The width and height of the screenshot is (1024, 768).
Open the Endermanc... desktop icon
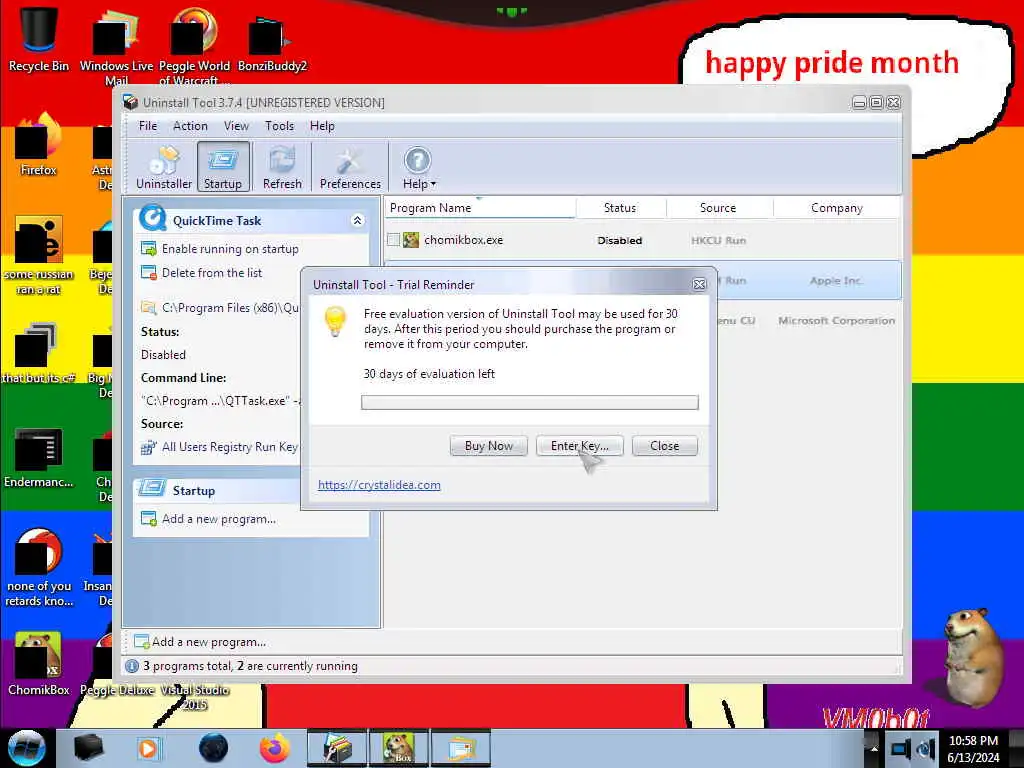39,457
